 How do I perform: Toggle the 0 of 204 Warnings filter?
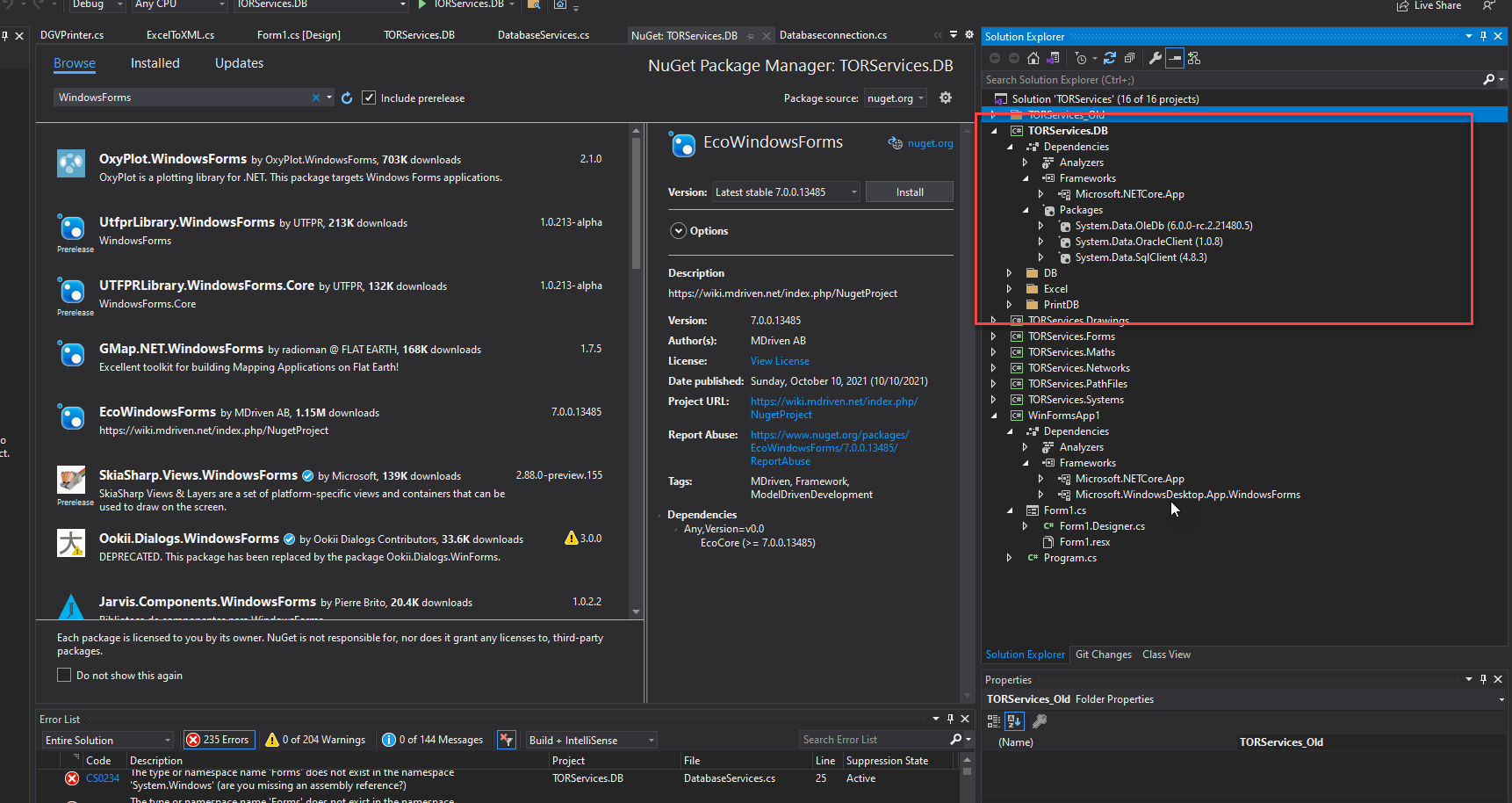(x=315, y=740)
